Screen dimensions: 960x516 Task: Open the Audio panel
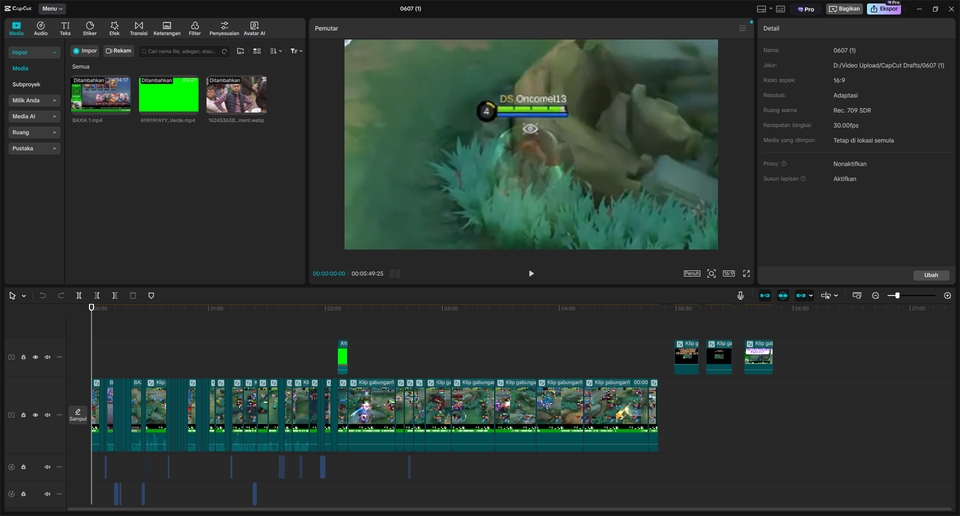coord(40,28)
